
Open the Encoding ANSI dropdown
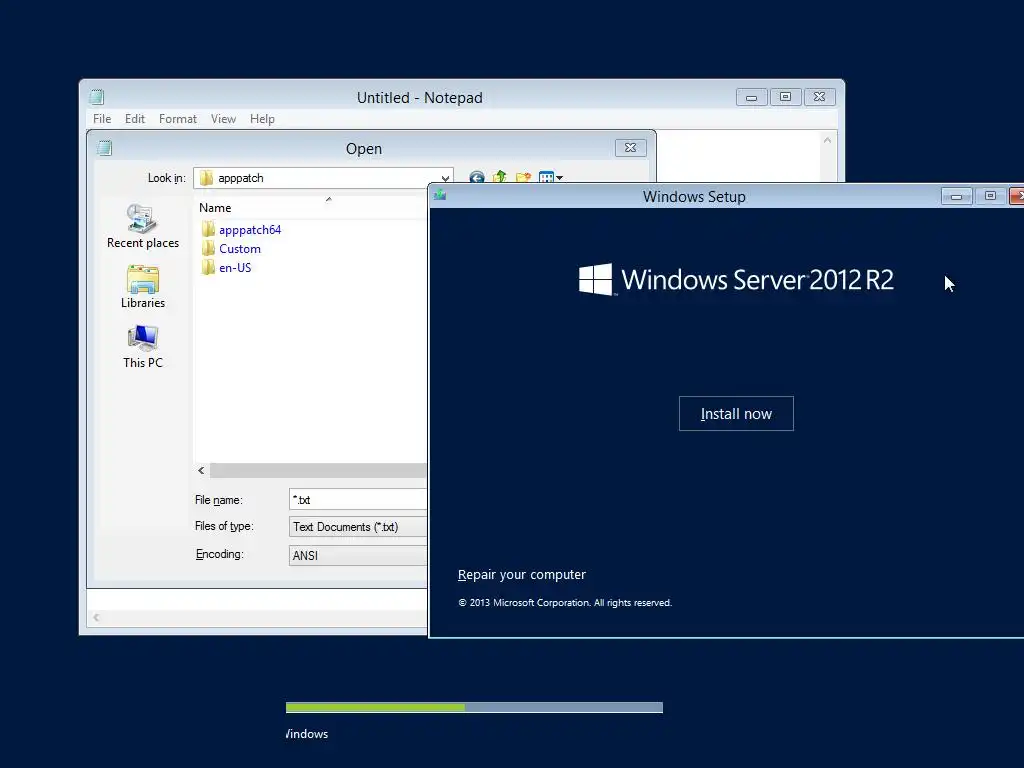(358, 555)
